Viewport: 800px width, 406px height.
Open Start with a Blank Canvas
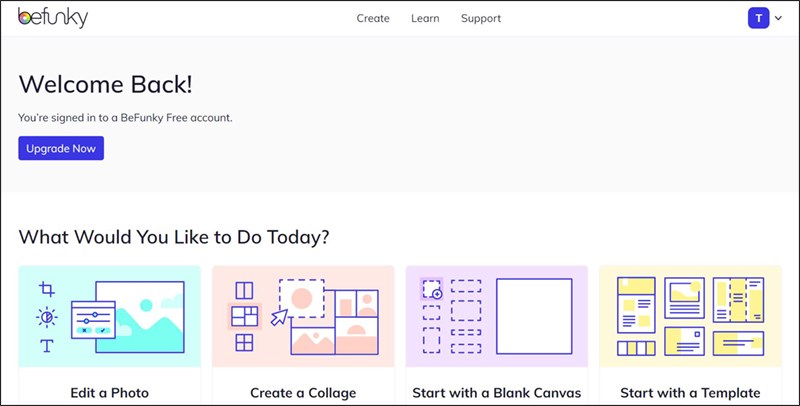[497, 393]
